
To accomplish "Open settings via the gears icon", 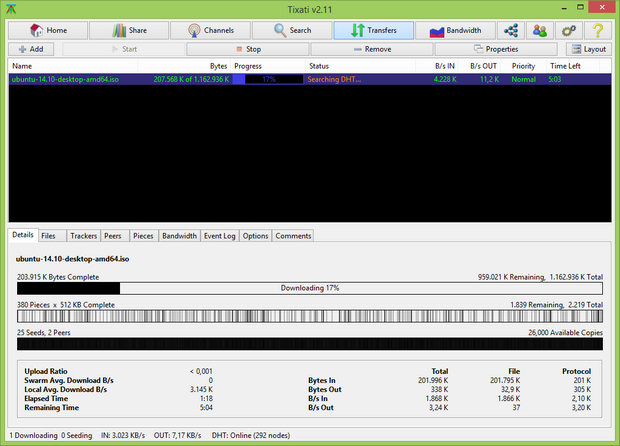I will [x=569, y=30].
